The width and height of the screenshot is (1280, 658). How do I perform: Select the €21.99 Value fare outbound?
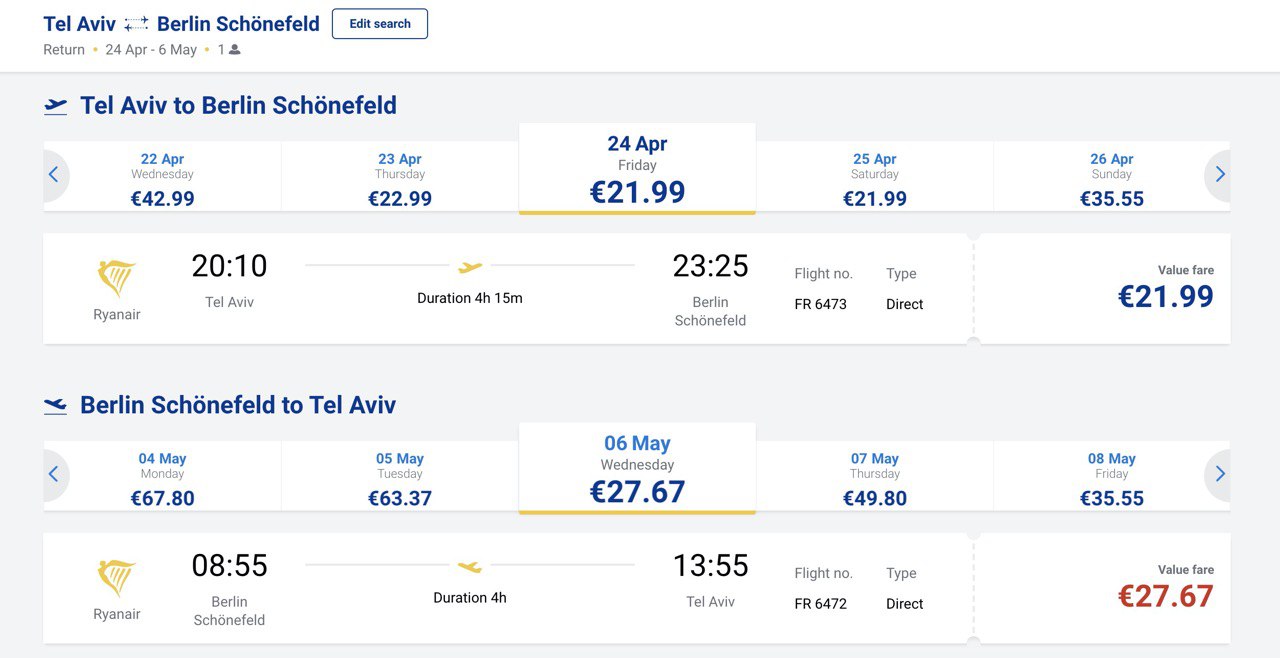pyautogui.click(x=1104, y=289)
